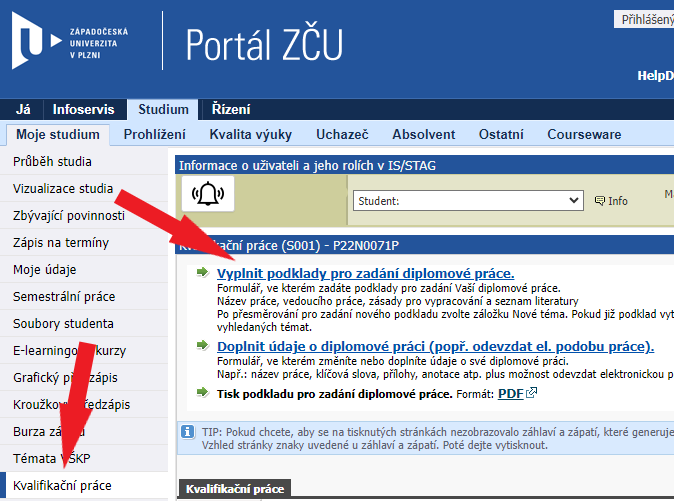Open the Absolvent subtab
Screen dimensions: 674x501
tap(423, 134)
